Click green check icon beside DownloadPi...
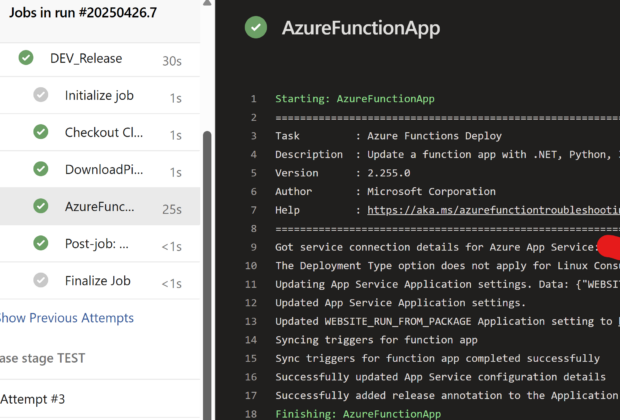Viewport: 620px width, 420px height. (x=41, y=169)
